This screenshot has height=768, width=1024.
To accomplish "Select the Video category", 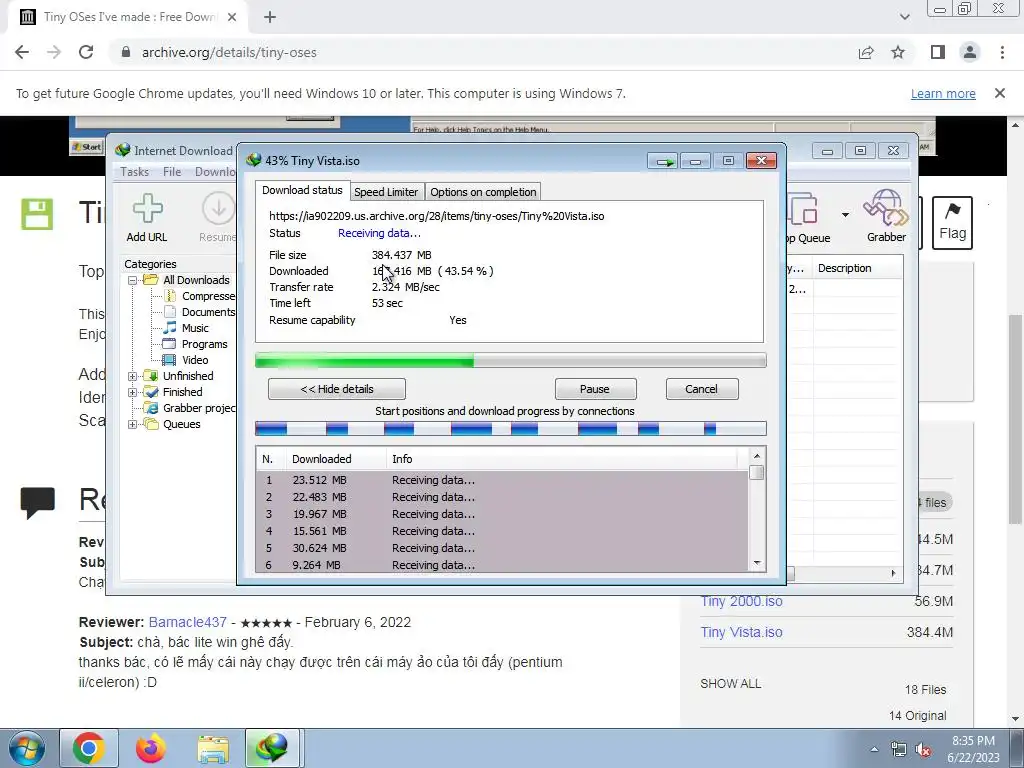I will [185, 360].
